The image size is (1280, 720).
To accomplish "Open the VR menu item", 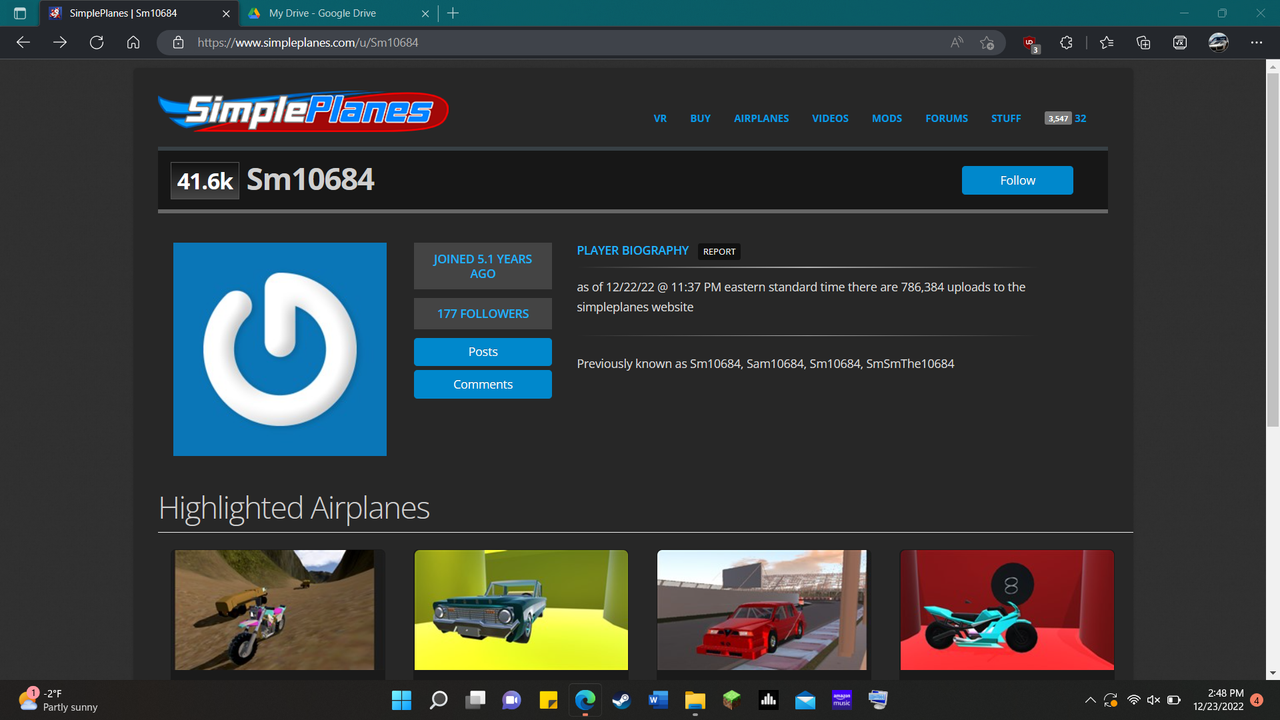I will tap(660, 118).
